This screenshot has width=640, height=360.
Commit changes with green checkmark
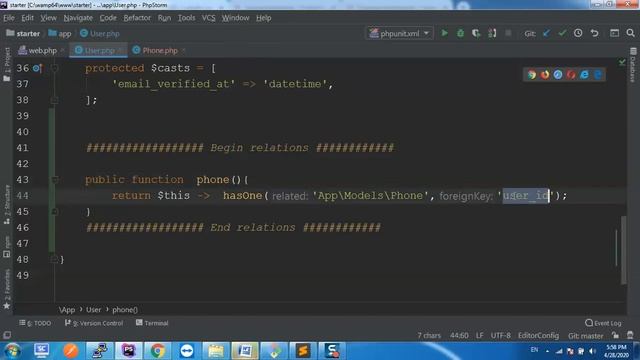pyautogui.click(x=562, y=33)
